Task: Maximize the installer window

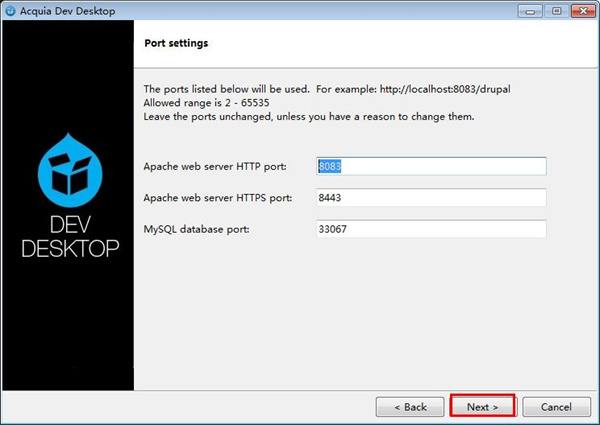Action: (x=554, y=10)
